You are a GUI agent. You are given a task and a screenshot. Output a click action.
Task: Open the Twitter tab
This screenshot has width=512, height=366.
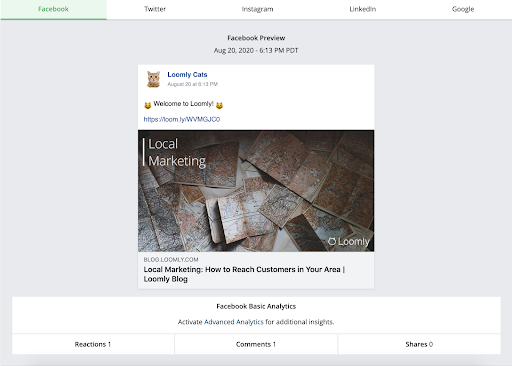pos(155,9)
